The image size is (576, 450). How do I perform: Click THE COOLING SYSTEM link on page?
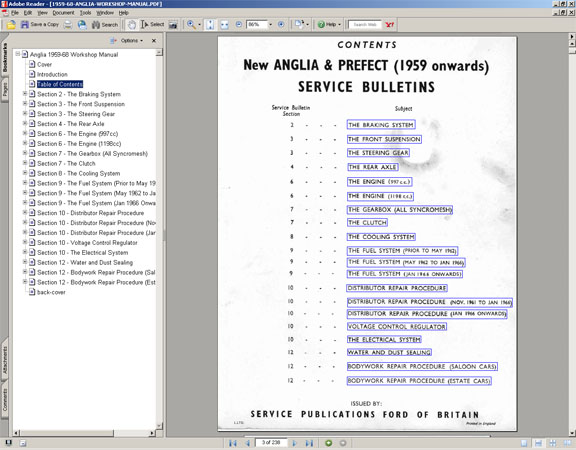coord(381,237)
